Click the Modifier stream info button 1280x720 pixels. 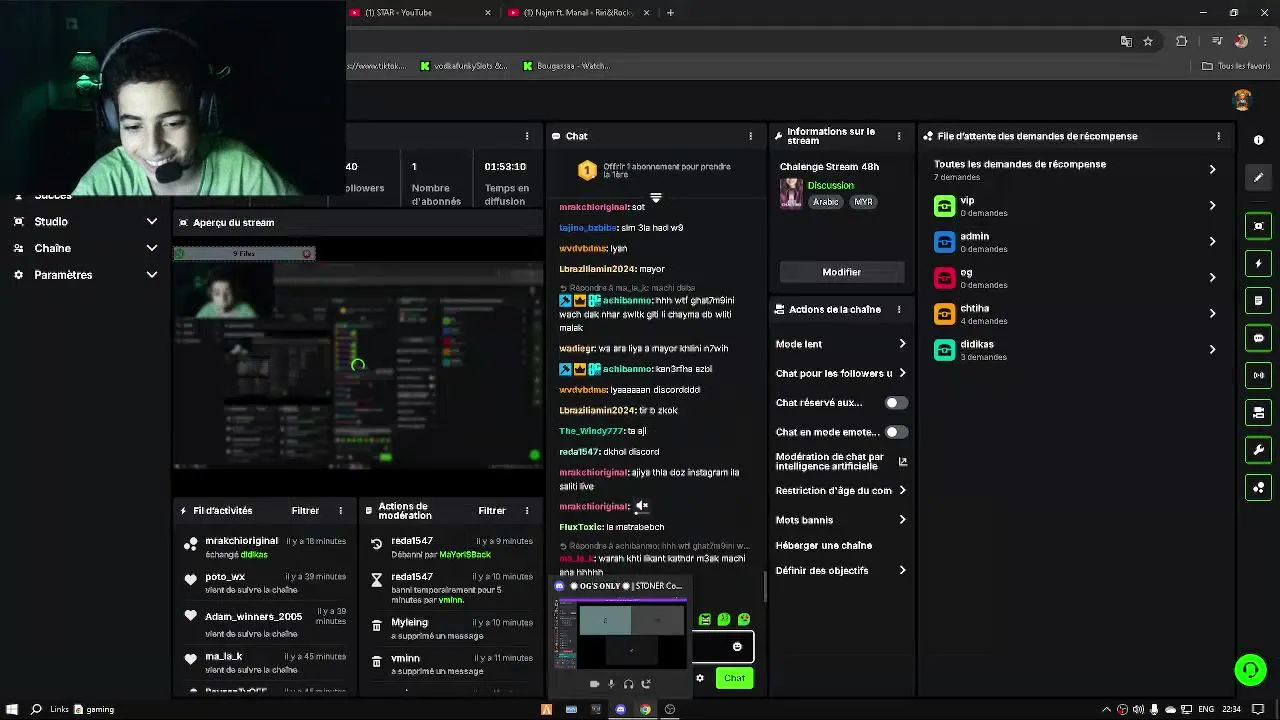point(841,272)
